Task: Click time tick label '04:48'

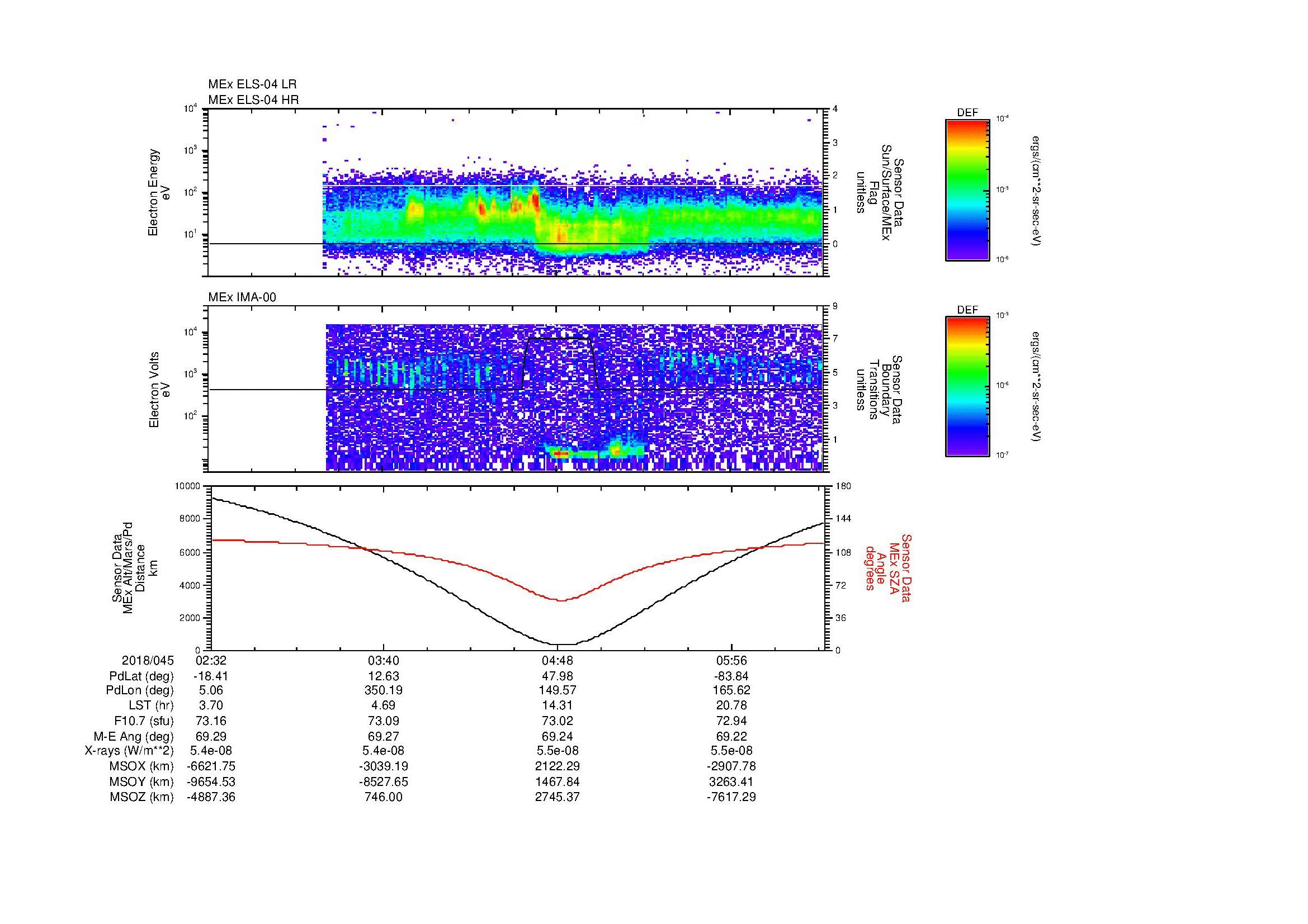Action: point(557,661)
